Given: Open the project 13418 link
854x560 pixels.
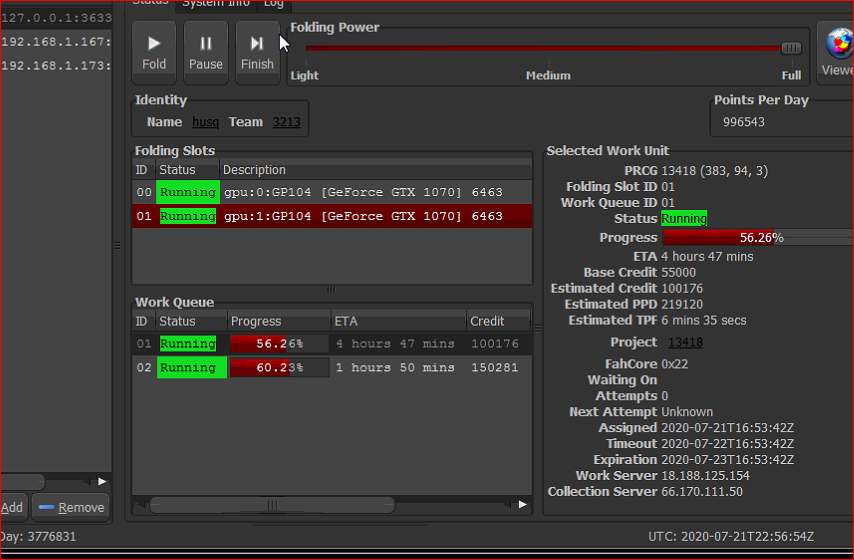Looking at the screenshot, I should 685,342.
